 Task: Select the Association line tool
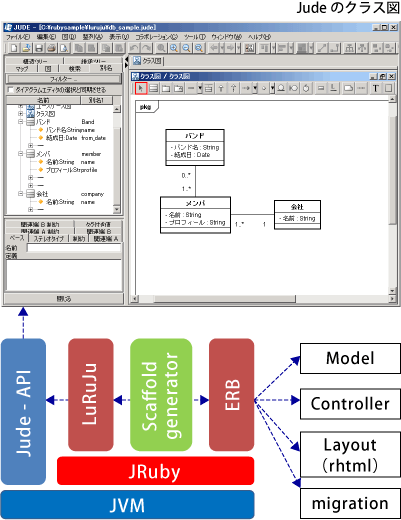tap(191, 88)
